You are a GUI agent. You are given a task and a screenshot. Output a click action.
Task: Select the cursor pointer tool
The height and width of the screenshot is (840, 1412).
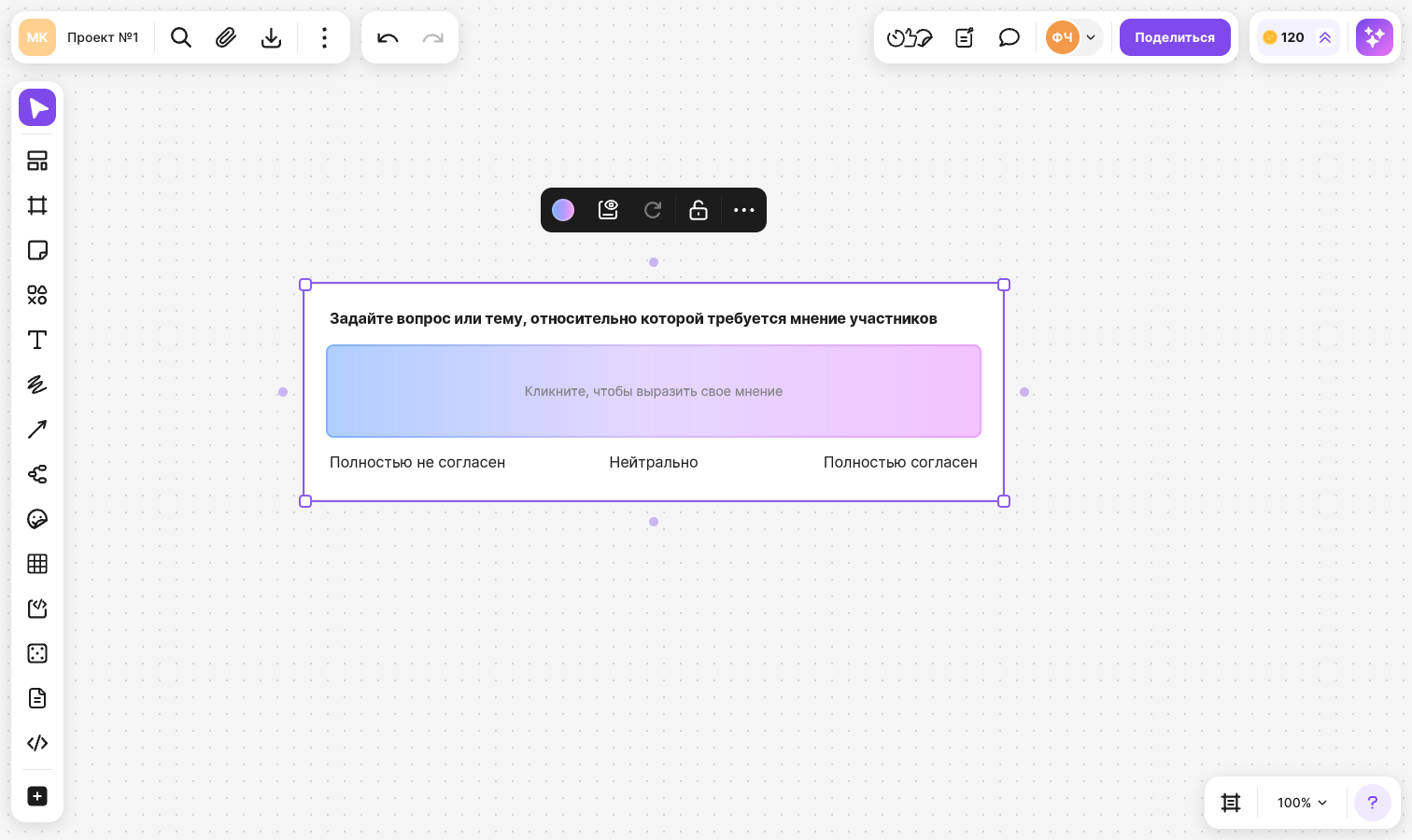click(37, 107)
